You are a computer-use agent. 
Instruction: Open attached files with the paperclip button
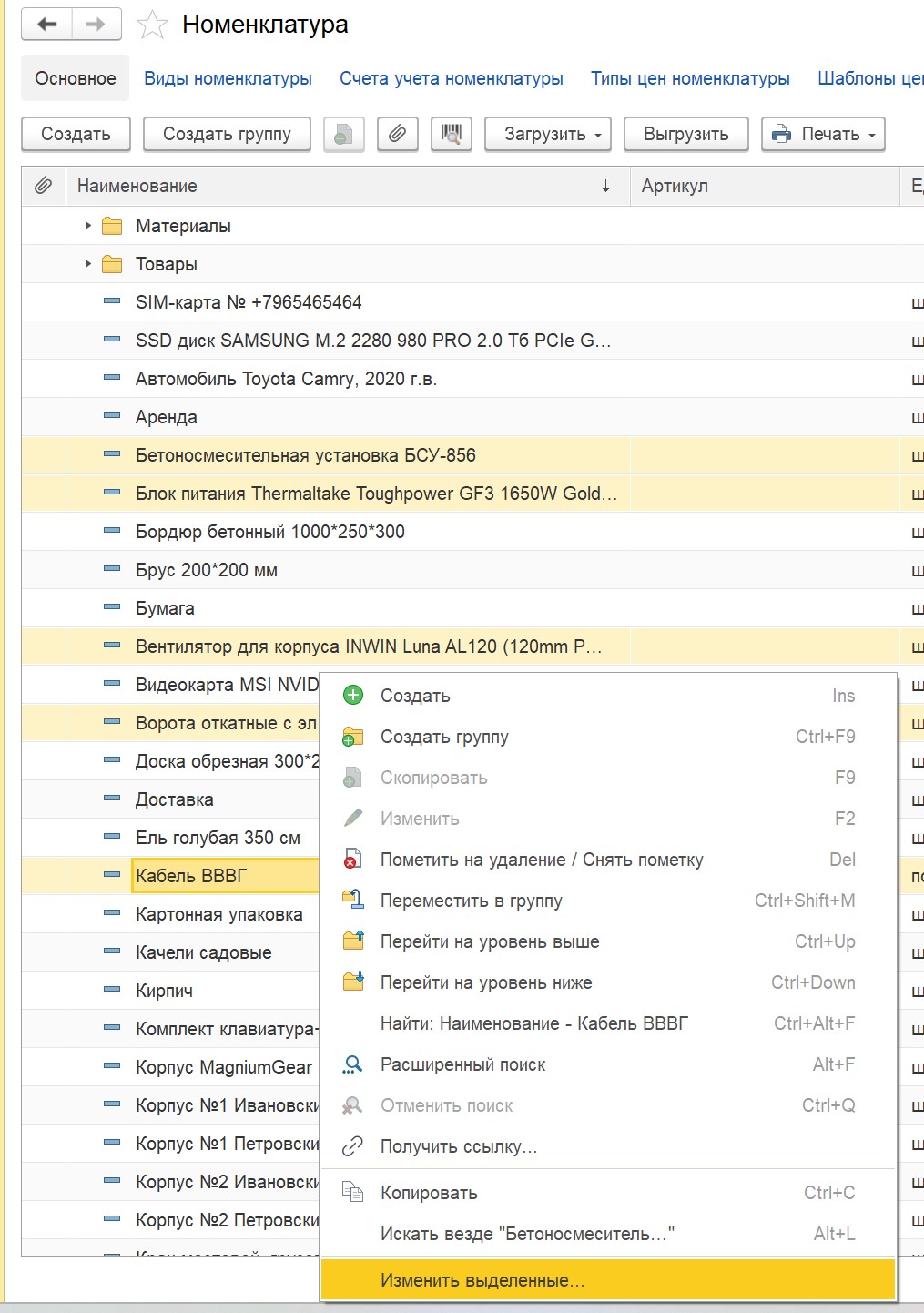397,135
